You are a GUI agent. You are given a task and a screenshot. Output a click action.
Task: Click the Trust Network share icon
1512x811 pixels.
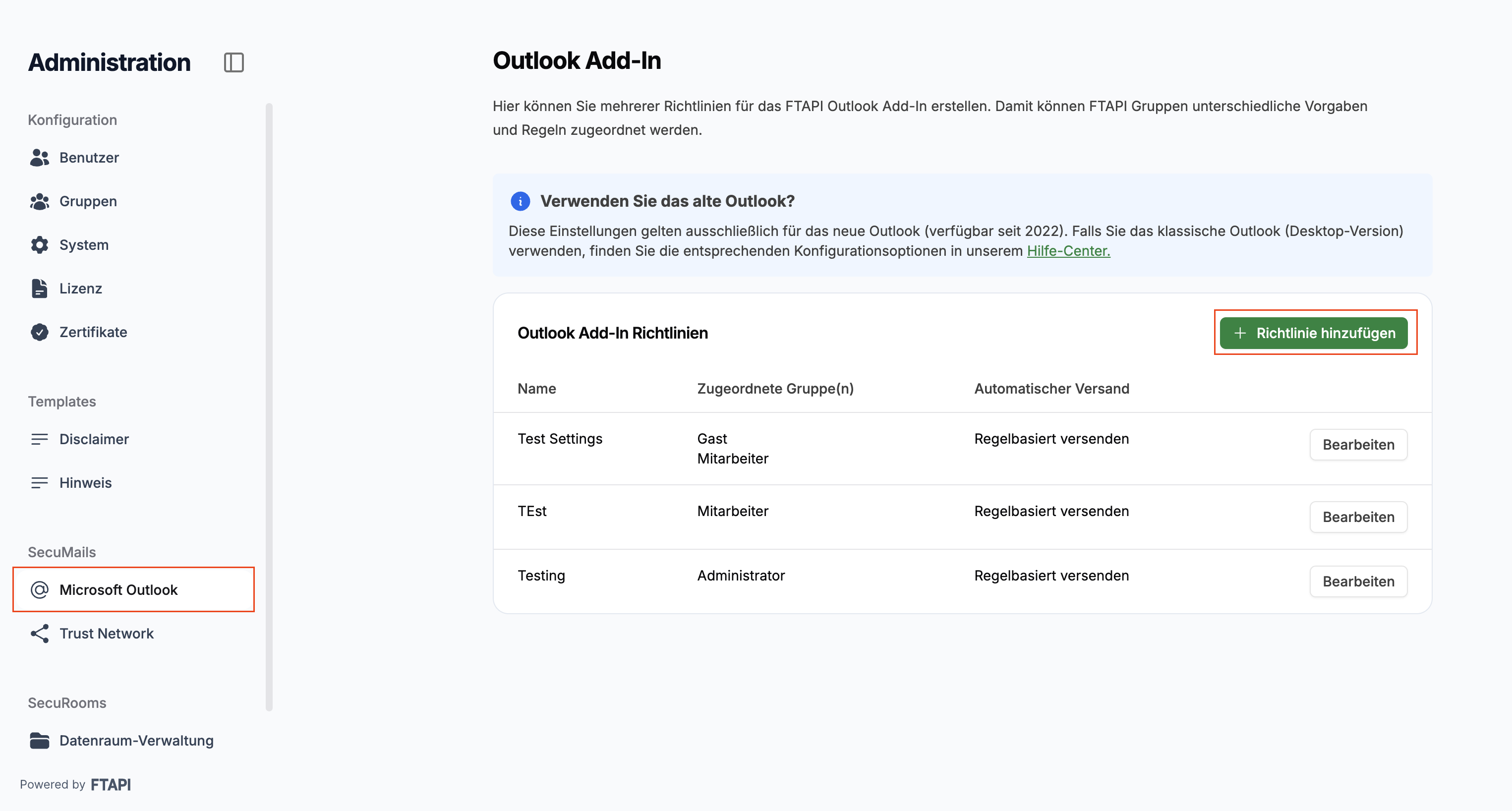[x=39, y=633]
